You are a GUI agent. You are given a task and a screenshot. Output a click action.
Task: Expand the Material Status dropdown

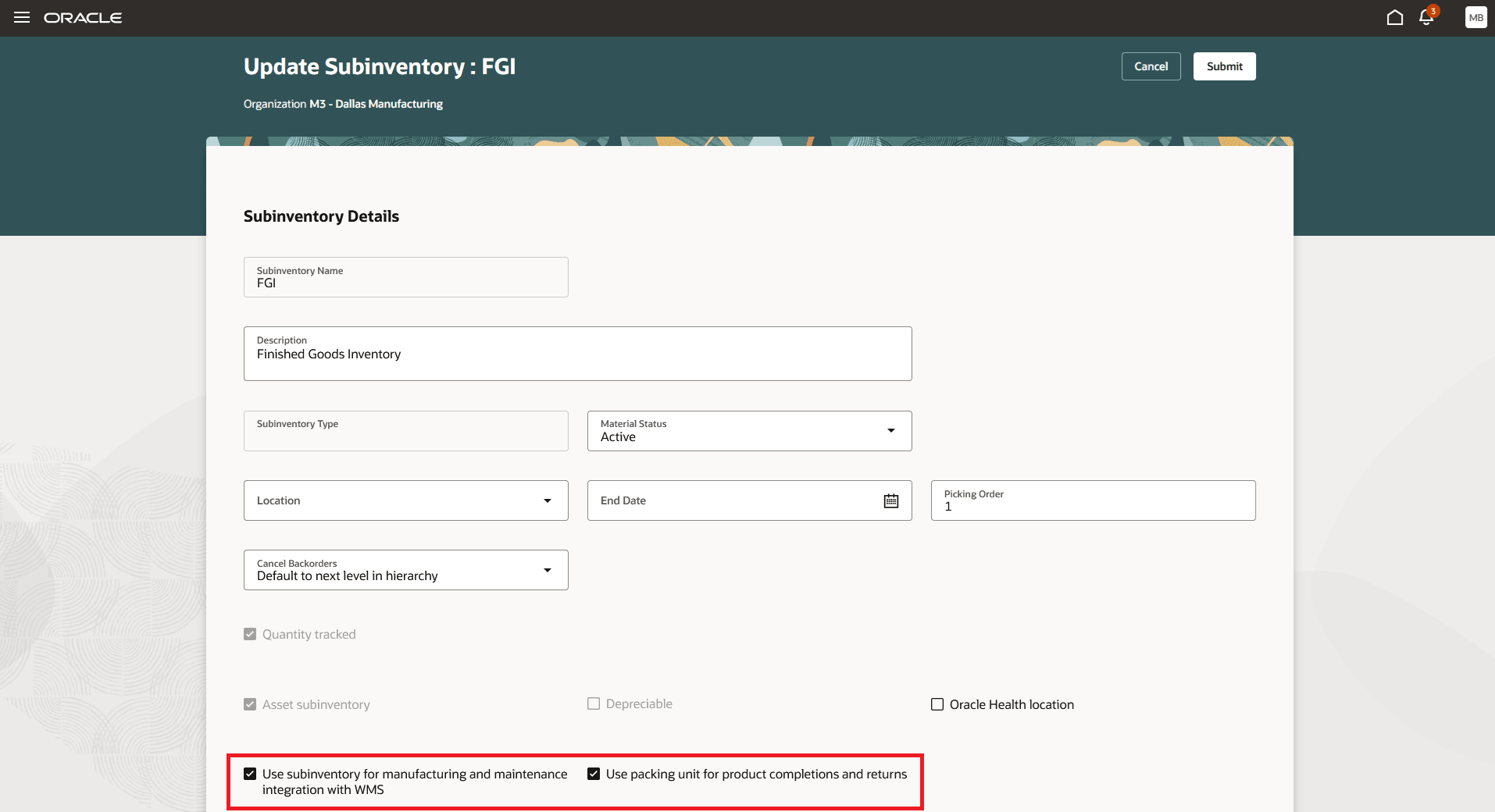[x=891, y=430]
